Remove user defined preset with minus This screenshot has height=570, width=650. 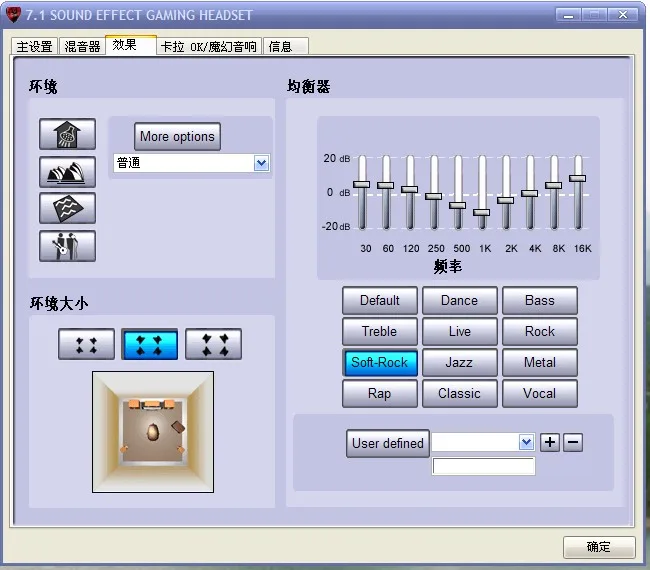[x=573, y=442]
